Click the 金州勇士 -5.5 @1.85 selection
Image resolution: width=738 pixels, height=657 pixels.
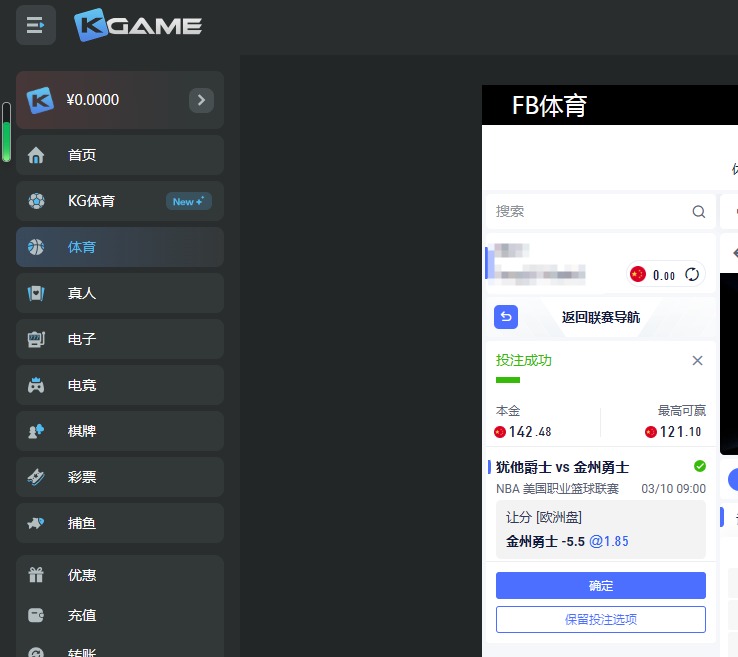[567, 541]
